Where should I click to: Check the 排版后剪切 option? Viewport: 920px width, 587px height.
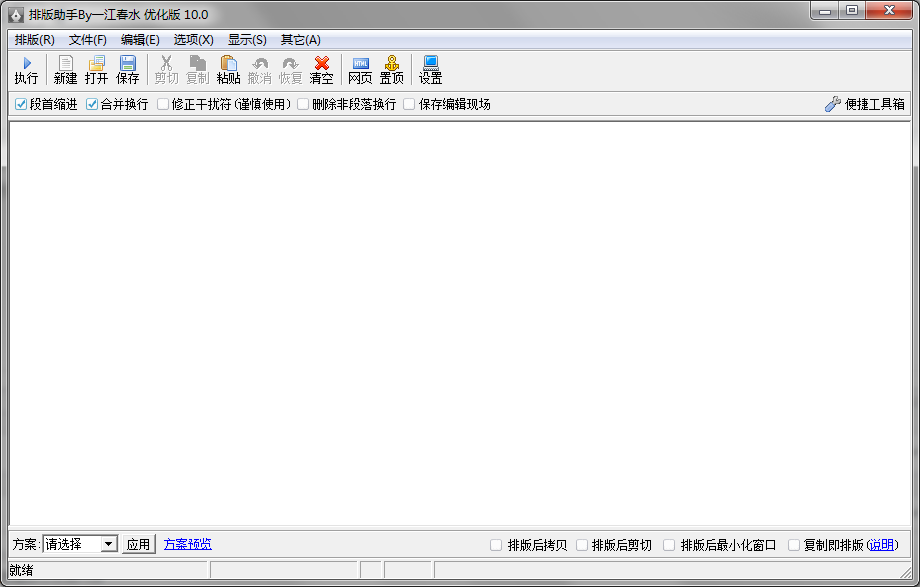tap(582, 545)
